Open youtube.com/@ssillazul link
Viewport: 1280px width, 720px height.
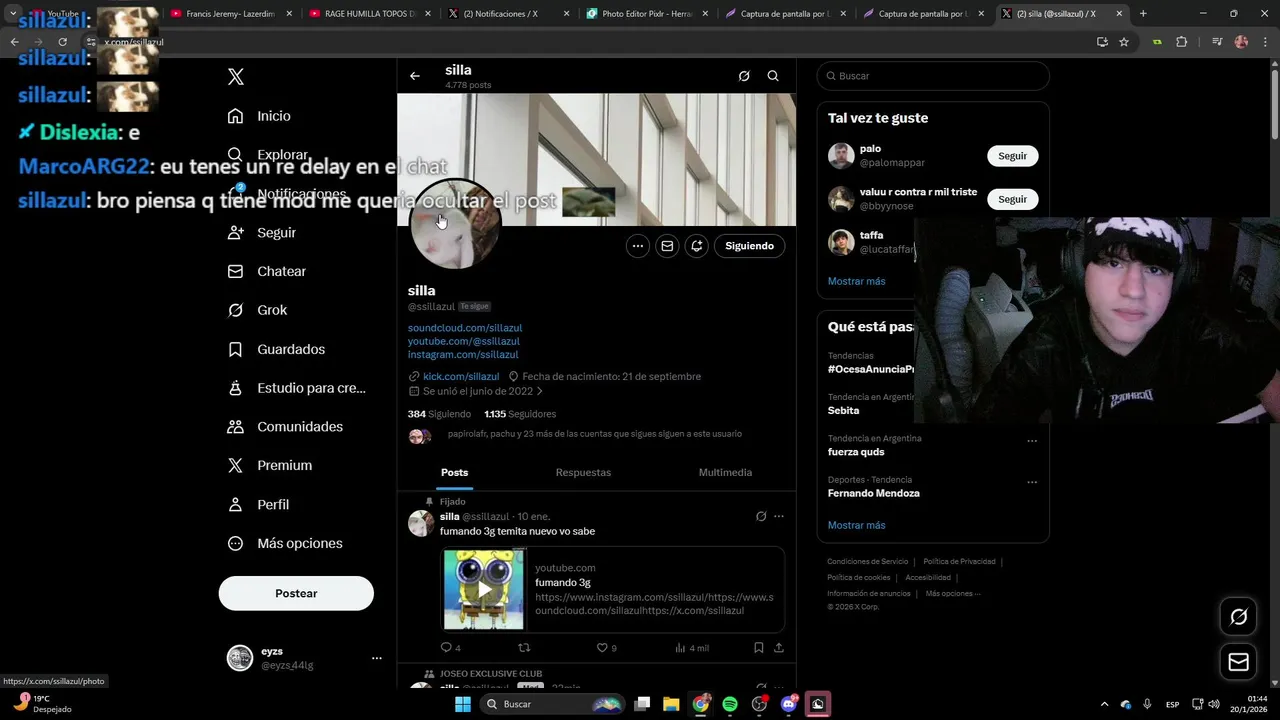[x=464, y=341]
